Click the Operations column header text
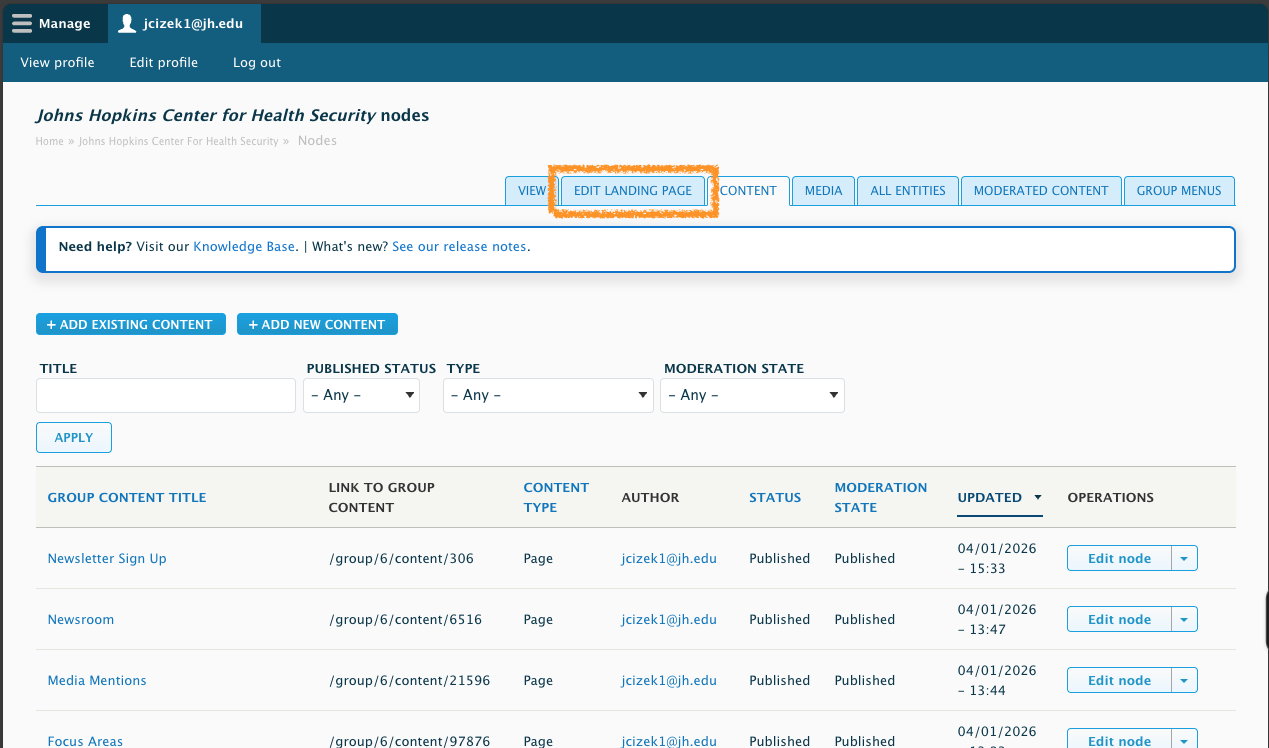This screenshot has width=1269, height=748. click(1110, 497)
